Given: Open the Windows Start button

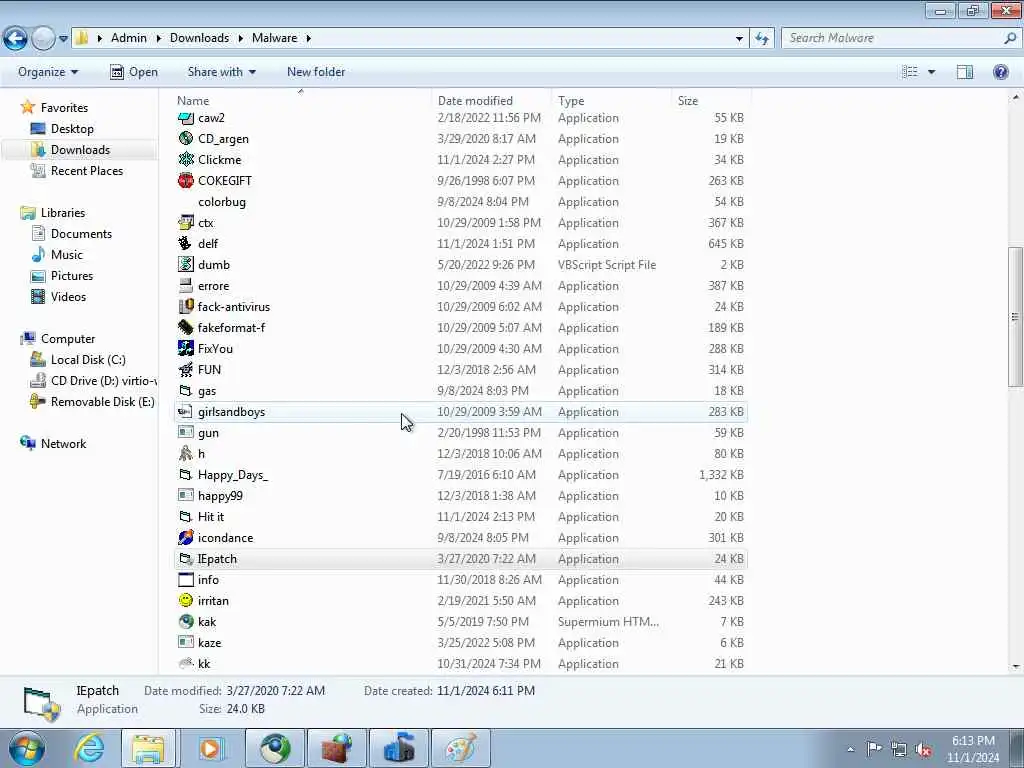Looking at the screenshot, I should 26,748.
